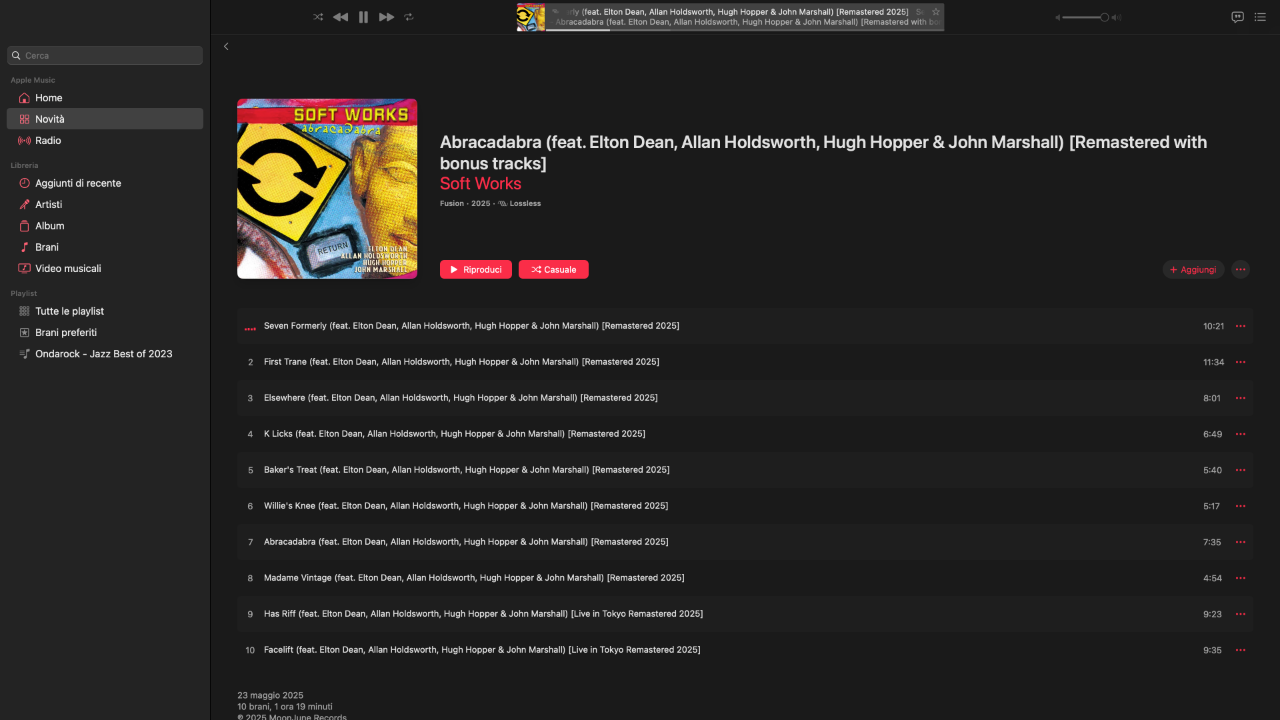Click the back chevron arrow
This screenshot has width=1280, height=720.
[226, 46]
